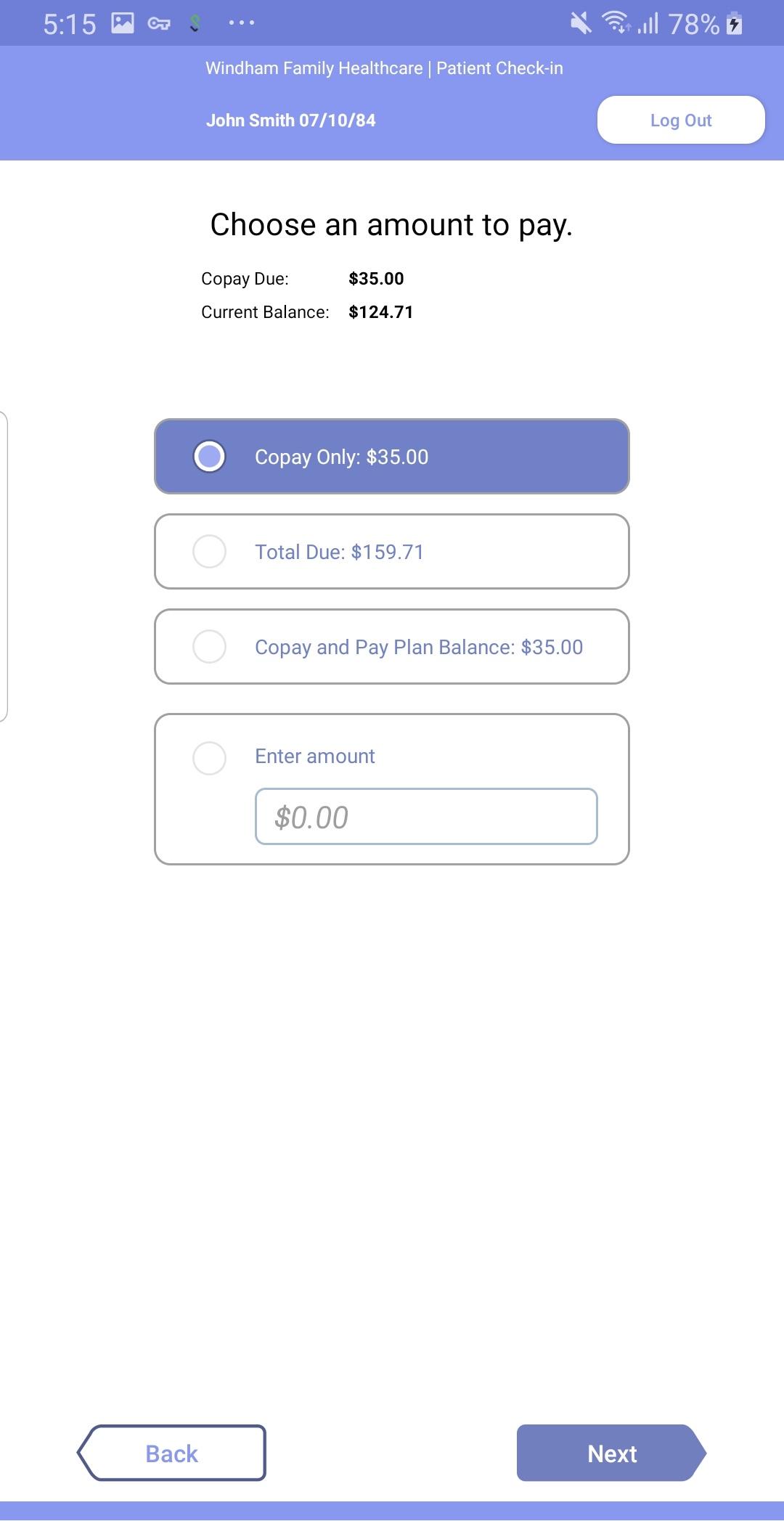This screenshot has width=784, height=1521.
Task: Pull the side edge panel handle
Action: point(4,566)
